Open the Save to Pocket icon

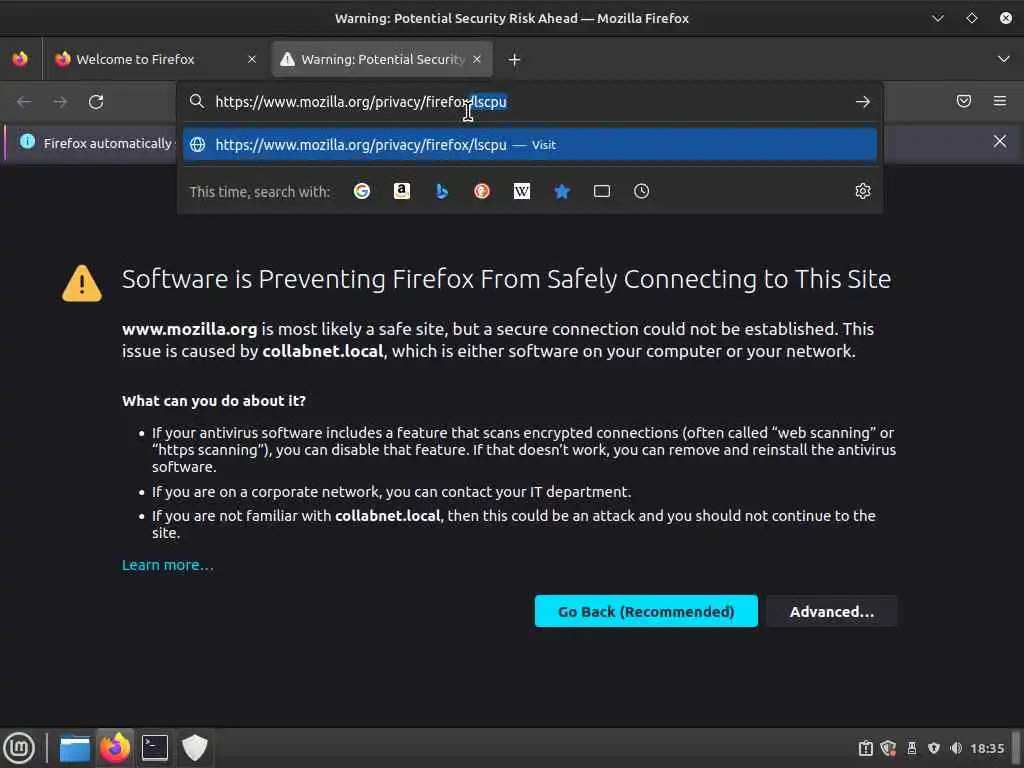[964, 101]
